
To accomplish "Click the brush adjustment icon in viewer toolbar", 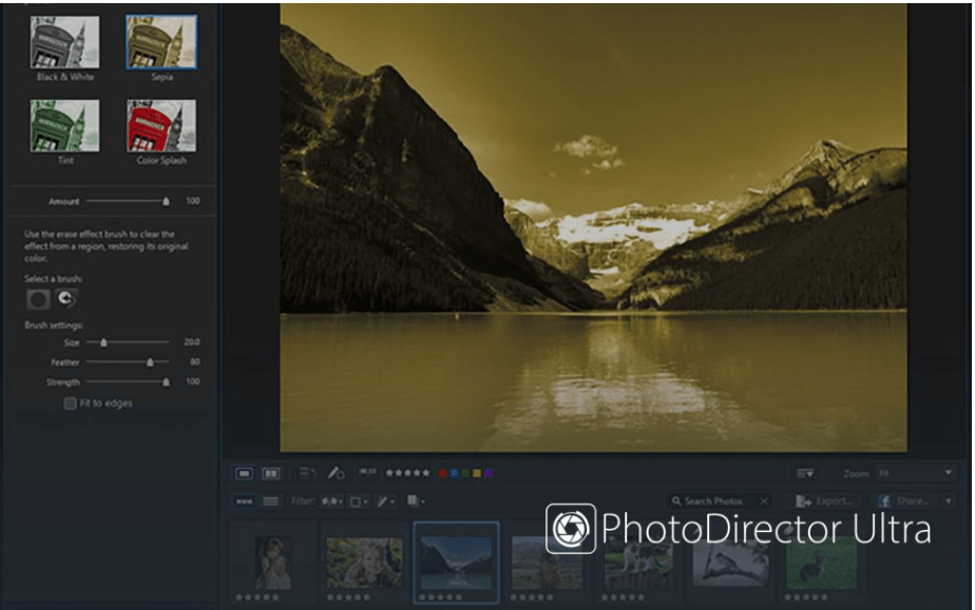I will pyautogui.click(x=336, y=472).
